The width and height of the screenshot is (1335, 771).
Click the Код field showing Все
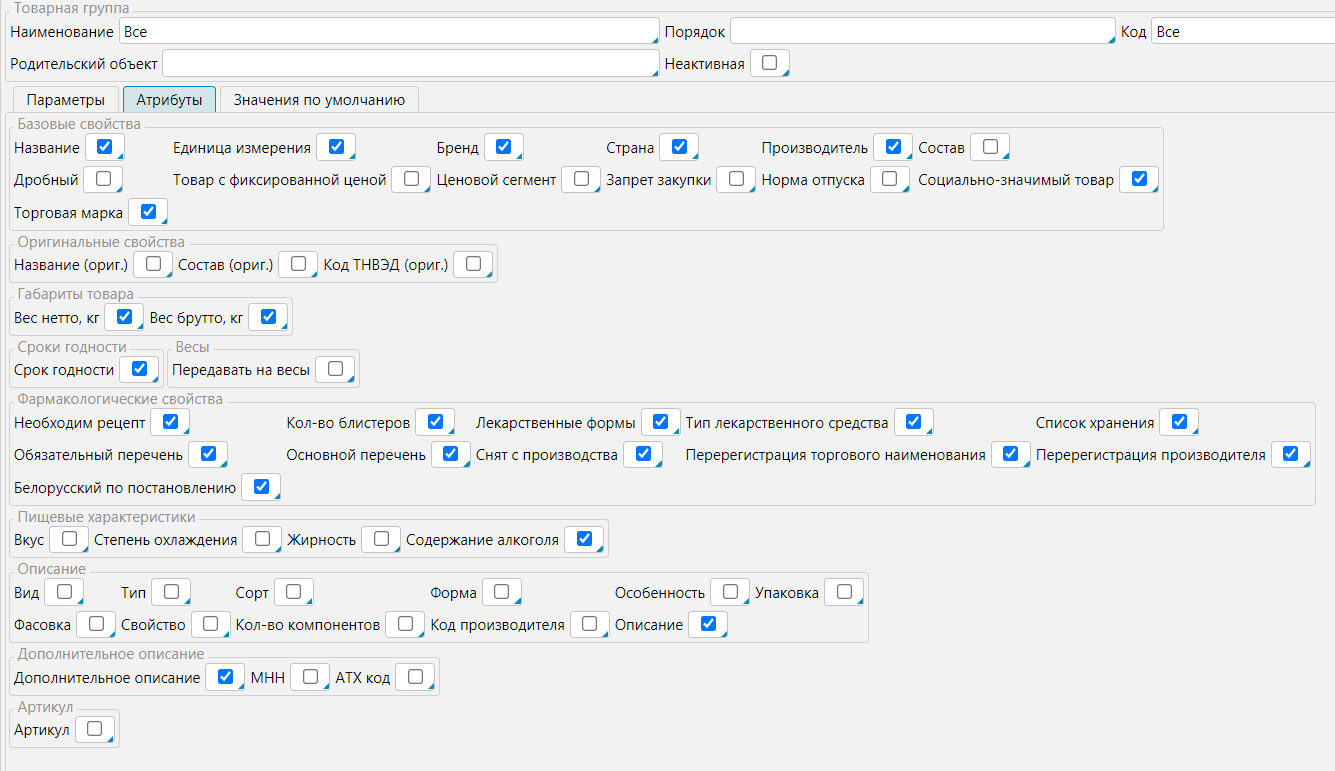pos(1242,32)
